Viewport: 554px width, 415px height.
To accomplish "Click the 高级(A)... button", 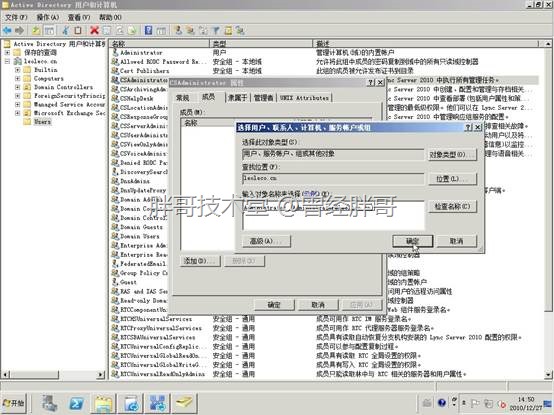I will tap(266, 241).
